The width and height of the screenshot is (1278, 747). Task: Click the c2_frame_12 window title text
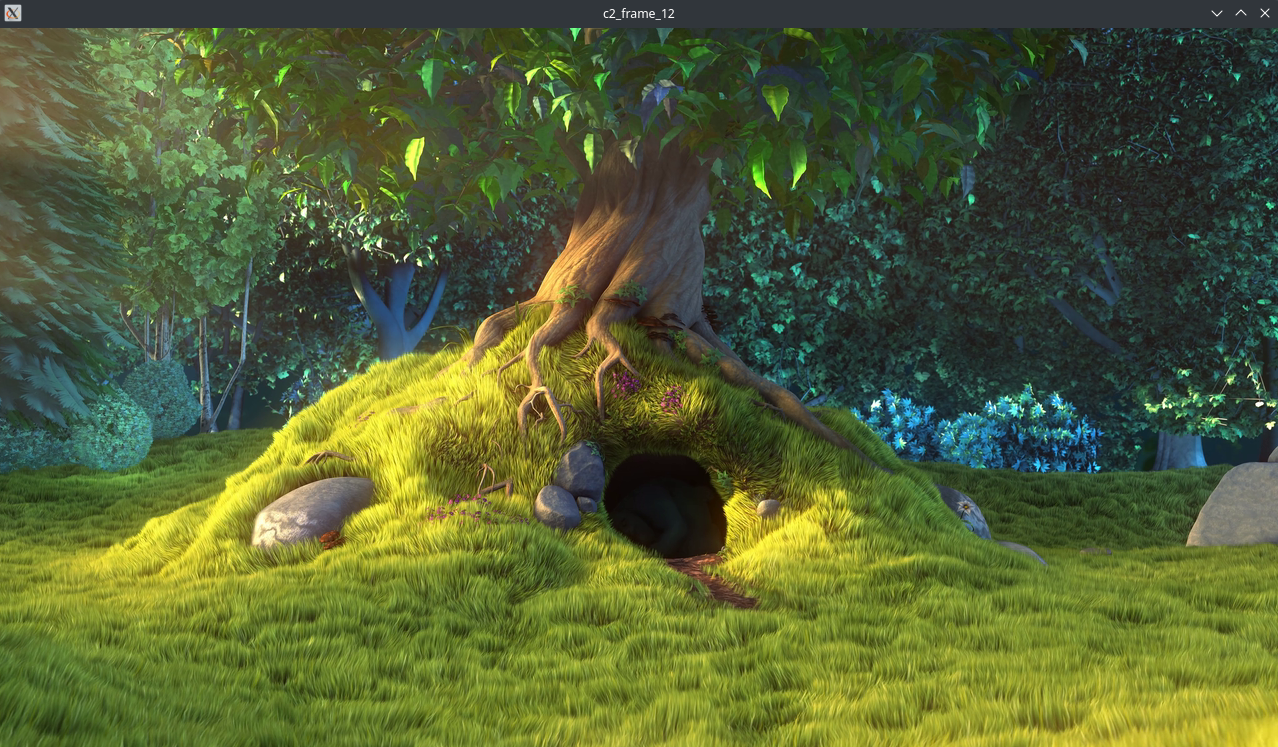638,13
